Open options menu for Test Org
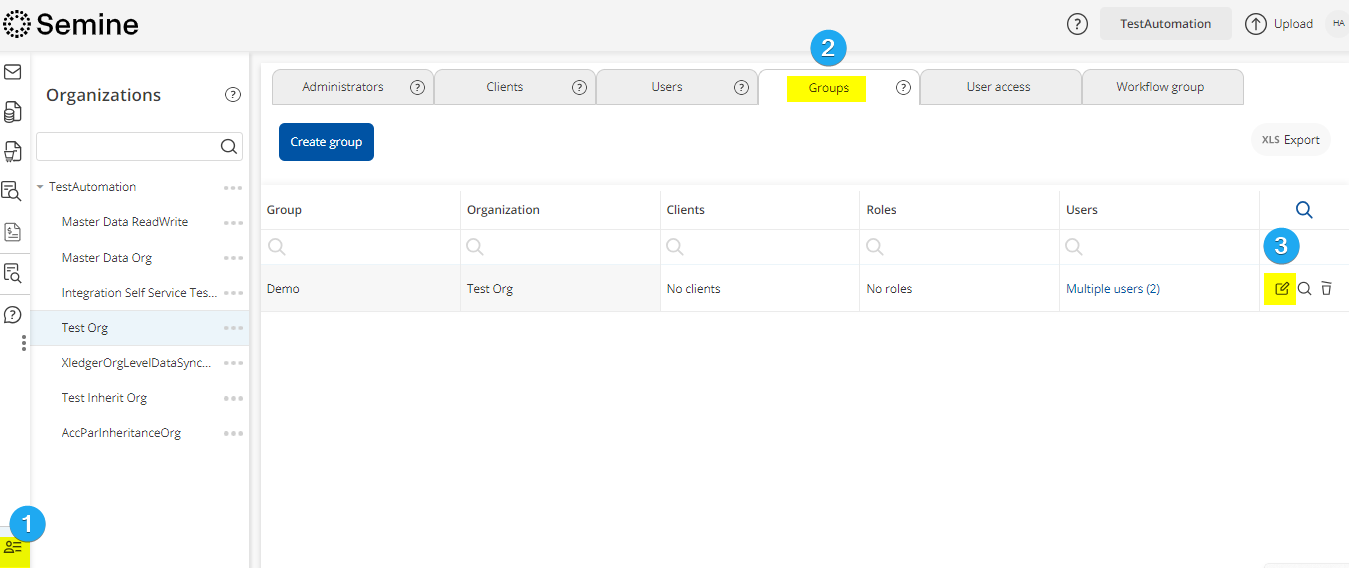Viewport: 1349px width, 568px height. tap(233, 328)
